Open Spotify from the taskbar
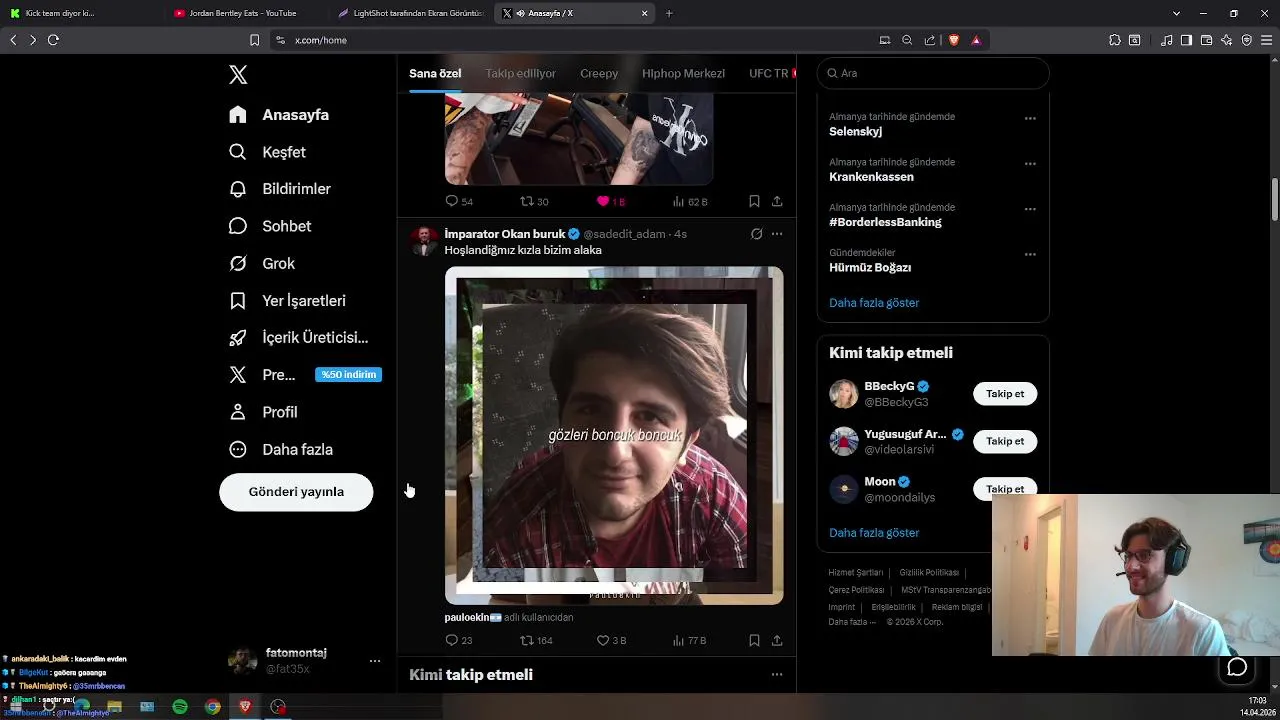The height and width of the screenshot is (720, 1280). coord(180,707)
